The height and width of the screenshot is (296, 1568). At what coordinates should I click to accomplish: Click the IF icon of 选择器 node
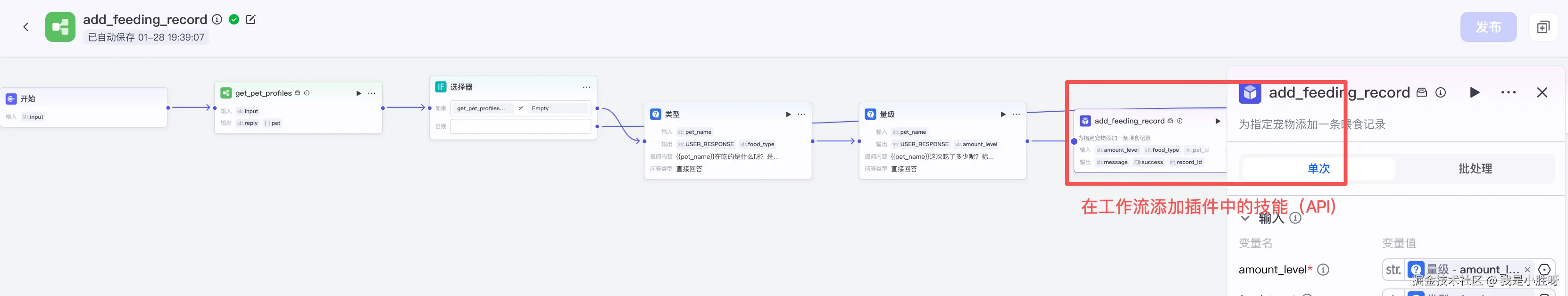[441, 87]
